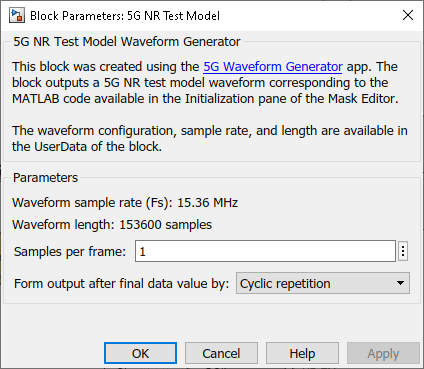Click the Block Parameters title bar text
The image size is (424, 369).
(125, 16)
